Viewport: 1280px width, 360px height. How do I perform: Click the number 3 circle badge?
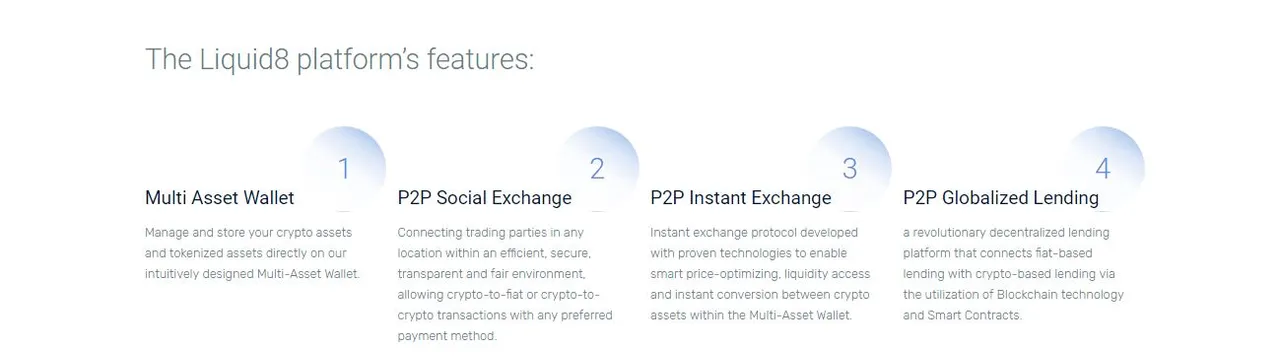coord(850,168)
